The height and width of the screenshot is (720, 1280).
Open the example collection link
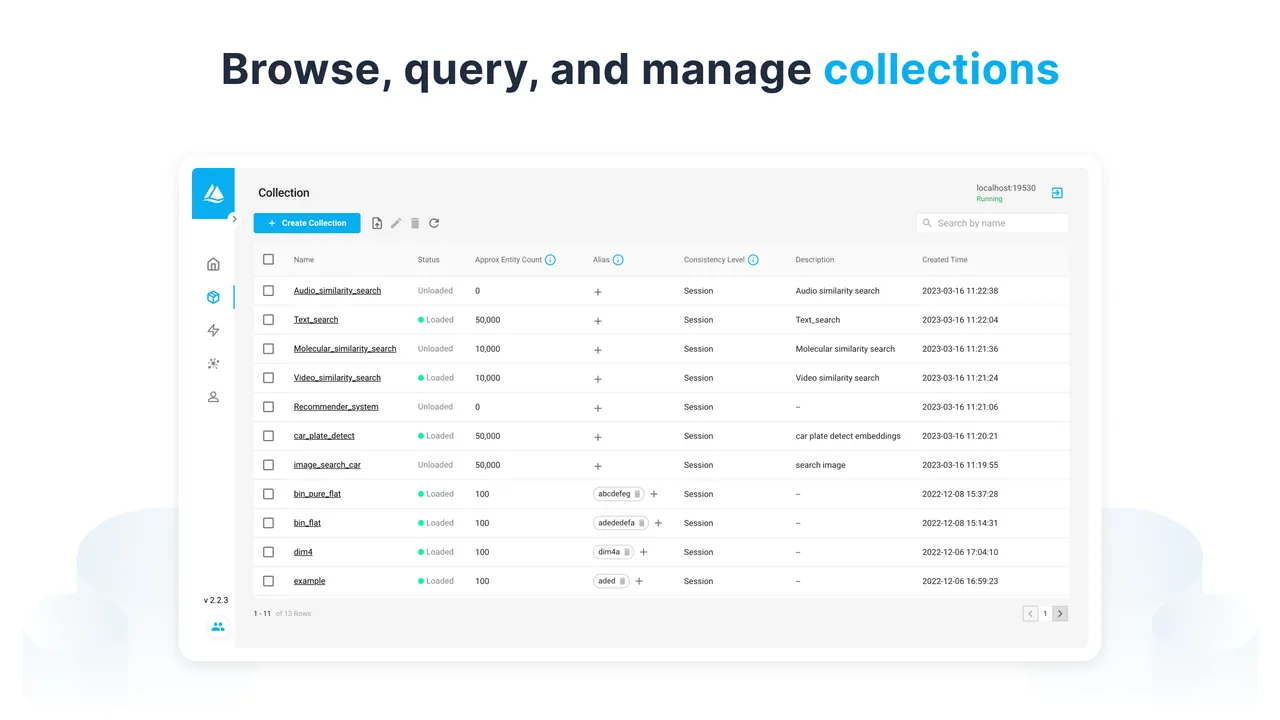tap(309, 581)
